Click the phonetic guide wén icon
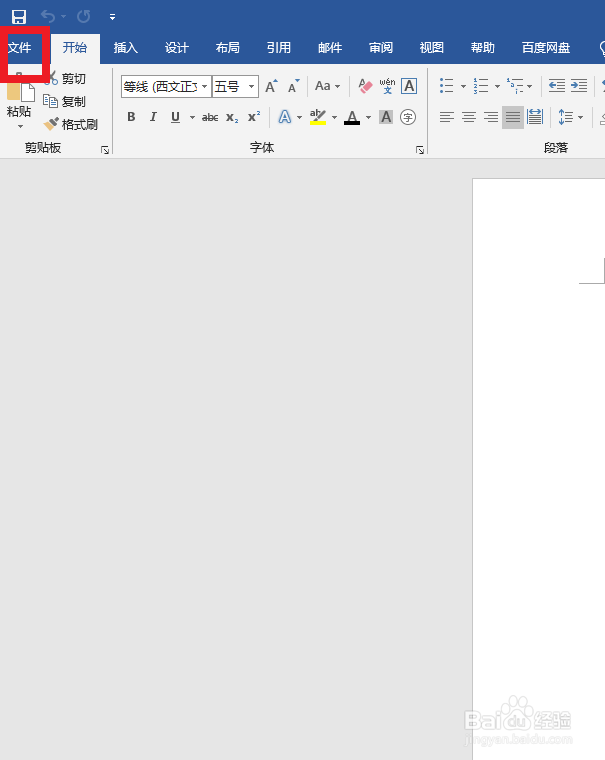Viewport: 605px width, 760px height. [x=387, y=86]
